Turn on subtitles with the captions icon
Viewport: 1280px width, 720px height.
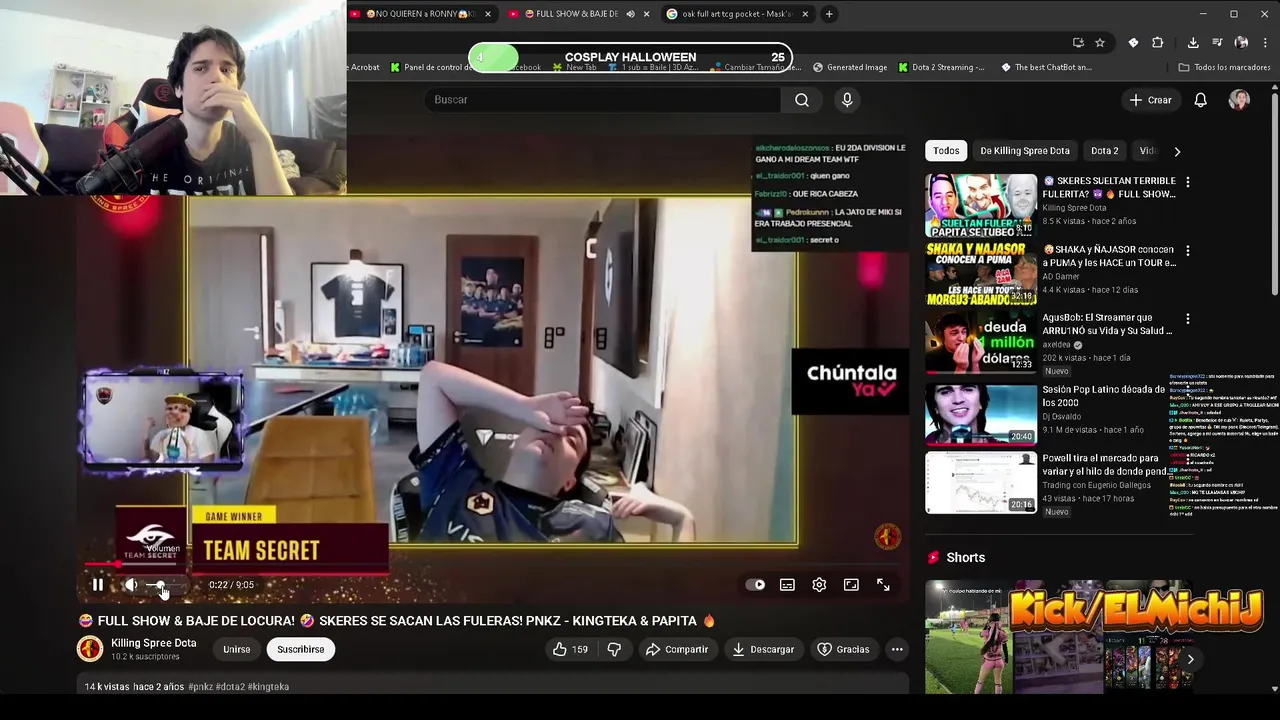pyautogui.click(x=787, y=585)
